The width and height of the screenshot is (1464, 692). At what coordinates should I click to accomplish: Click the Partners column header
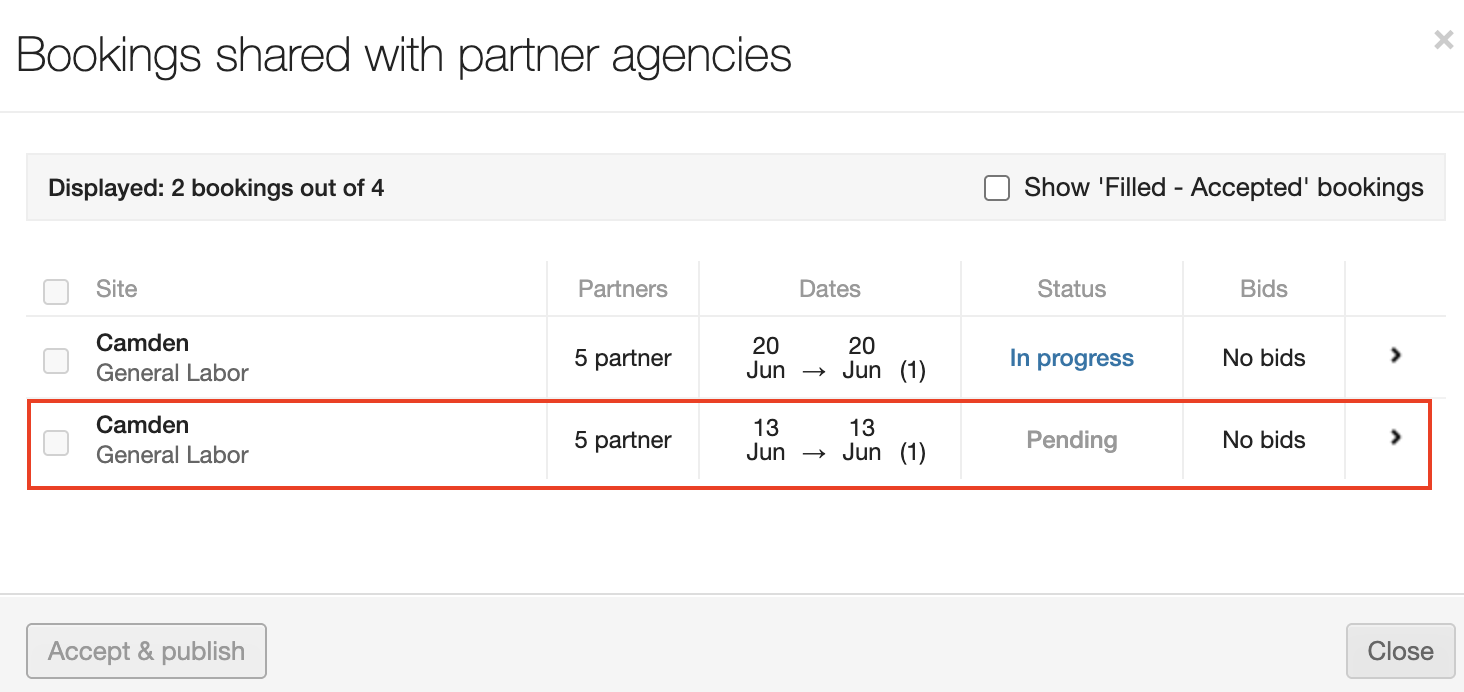[x=622, y=289]
